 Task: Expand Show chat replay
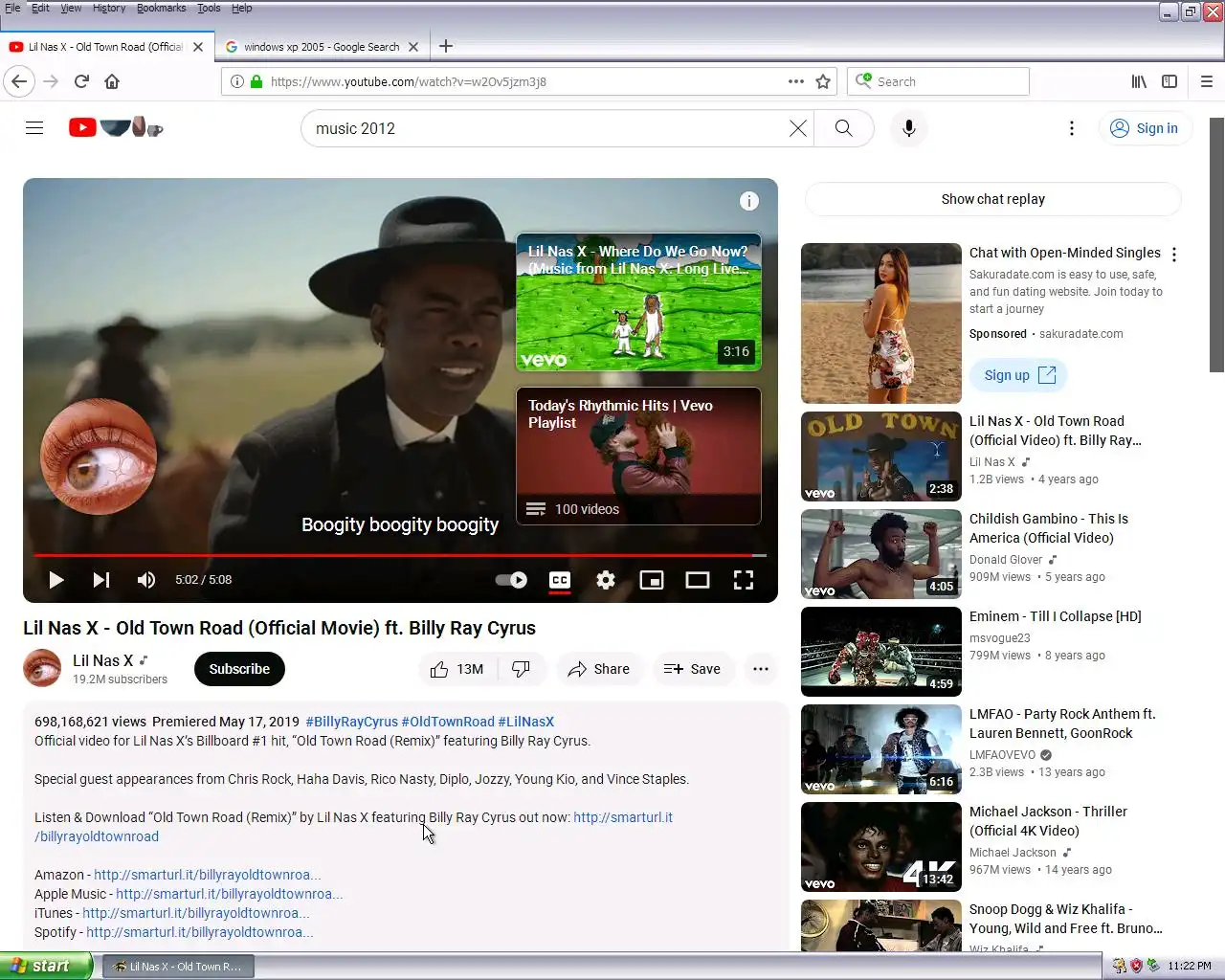click(x=993, y=199)
